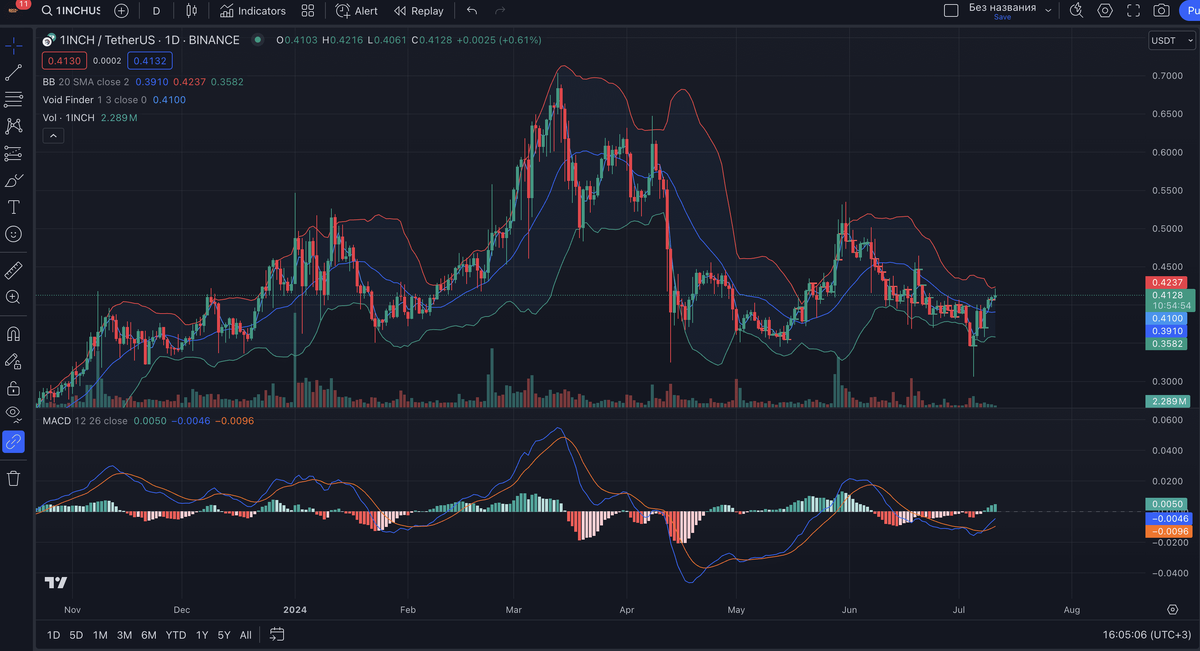Open time axis settings gear icon

pos(1172,609)
